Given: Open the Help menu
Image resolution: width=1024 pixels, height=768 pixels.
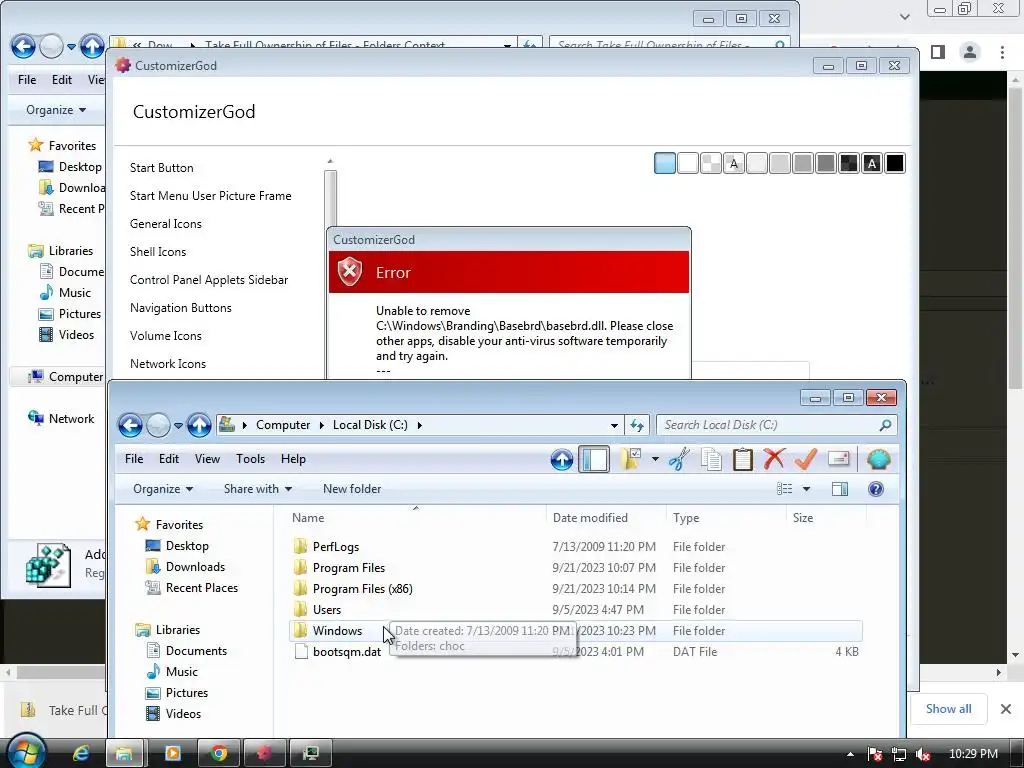Looking at the screenshot, I should [x=293, y=459].
